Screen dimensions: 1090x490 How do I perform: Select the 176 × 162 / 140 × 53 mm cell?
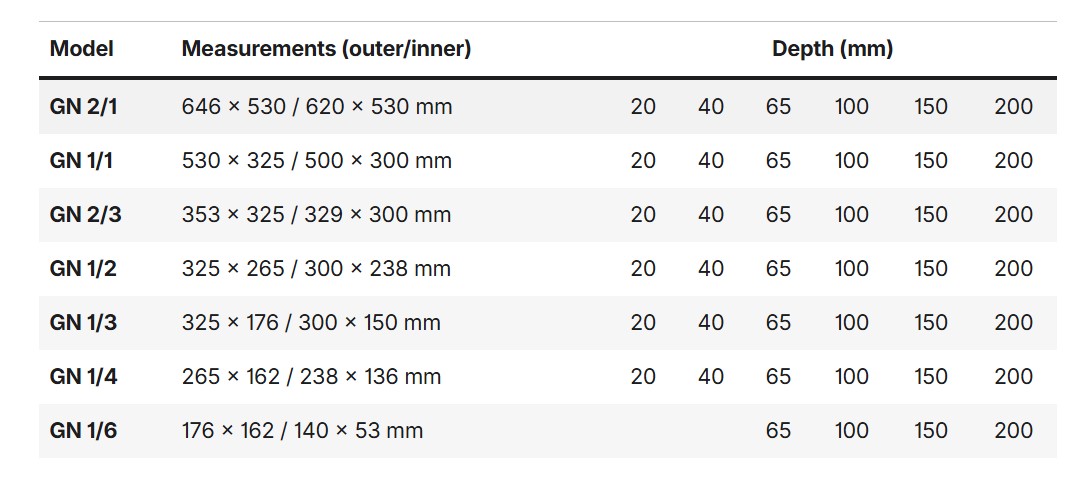tap(302, 430)
